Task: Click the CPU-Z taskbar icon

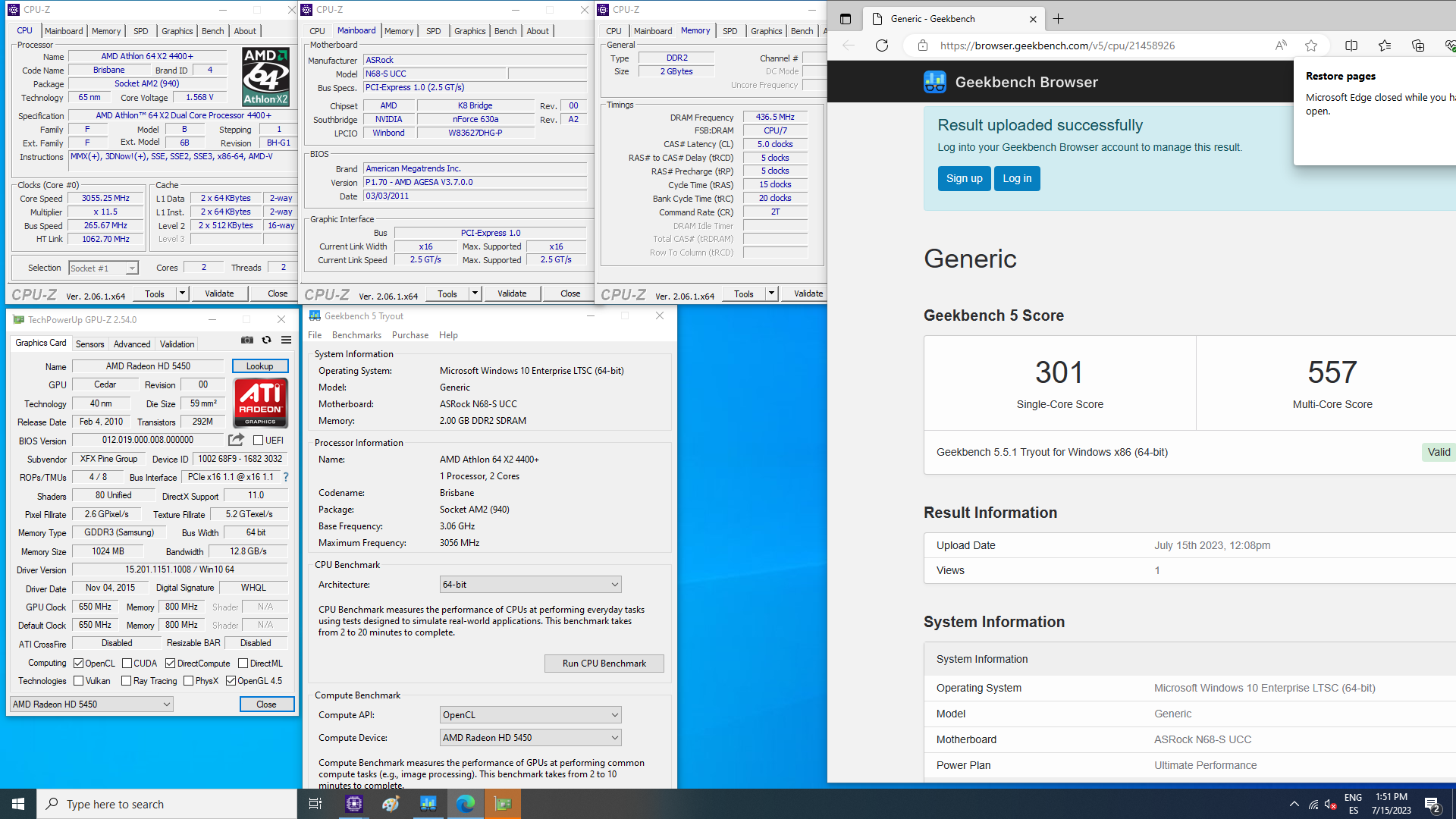Action: [x=354, y=804]
